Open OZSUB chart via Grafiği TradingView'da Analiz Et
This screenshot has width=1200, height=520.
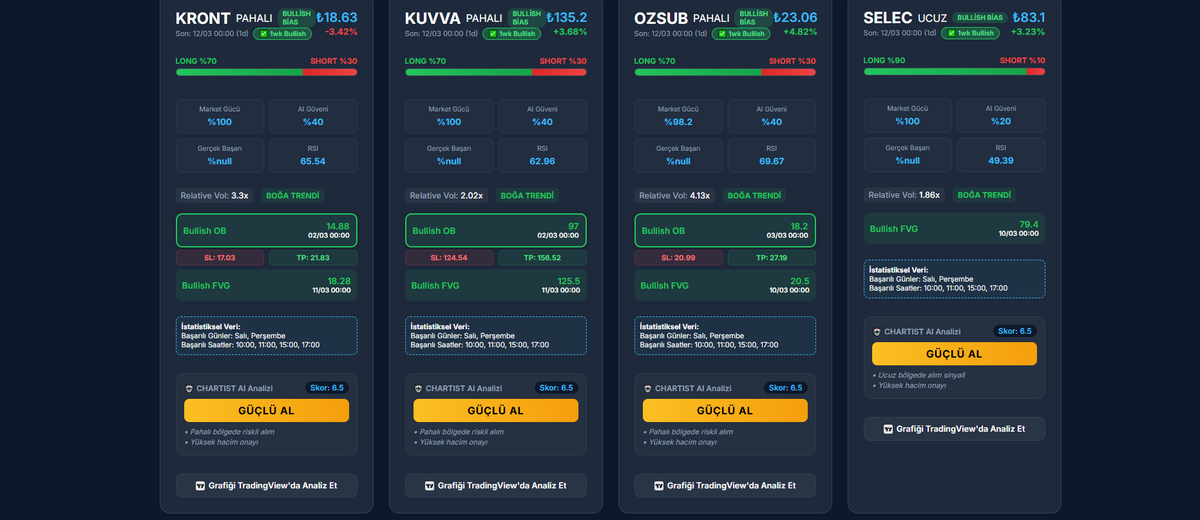point(725,485)
